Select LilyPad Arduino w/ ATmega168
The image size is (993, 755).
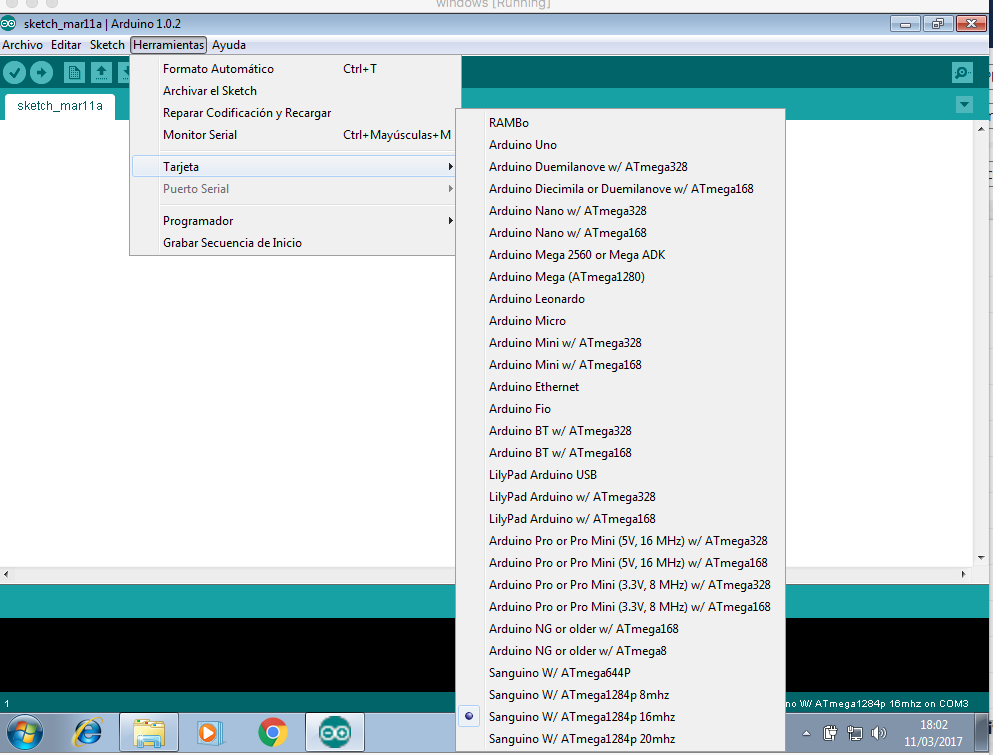pyautogui.click(x=621, y=519)
